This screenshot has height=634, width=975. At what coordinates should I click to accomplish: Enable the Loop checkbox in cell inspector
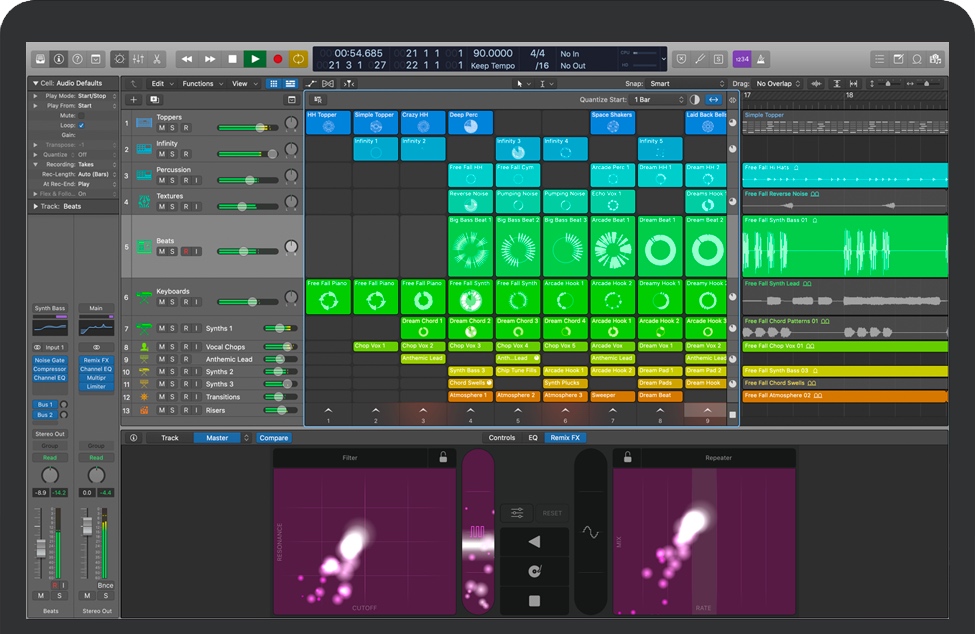(81, 125)
